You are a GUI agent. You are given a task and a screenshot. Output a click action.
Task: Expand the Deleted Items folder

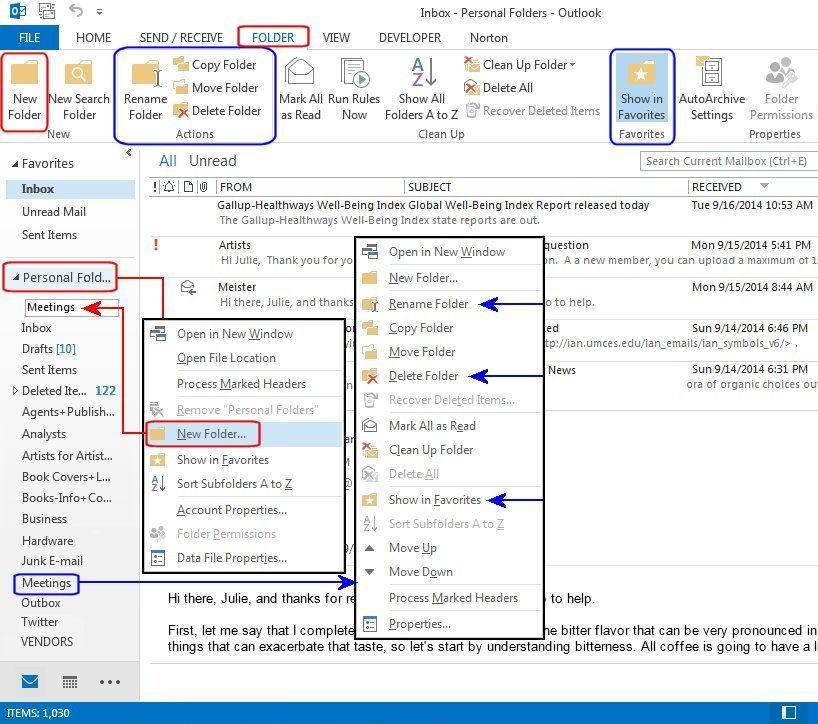pyautogui.click(x=15, y=391)
